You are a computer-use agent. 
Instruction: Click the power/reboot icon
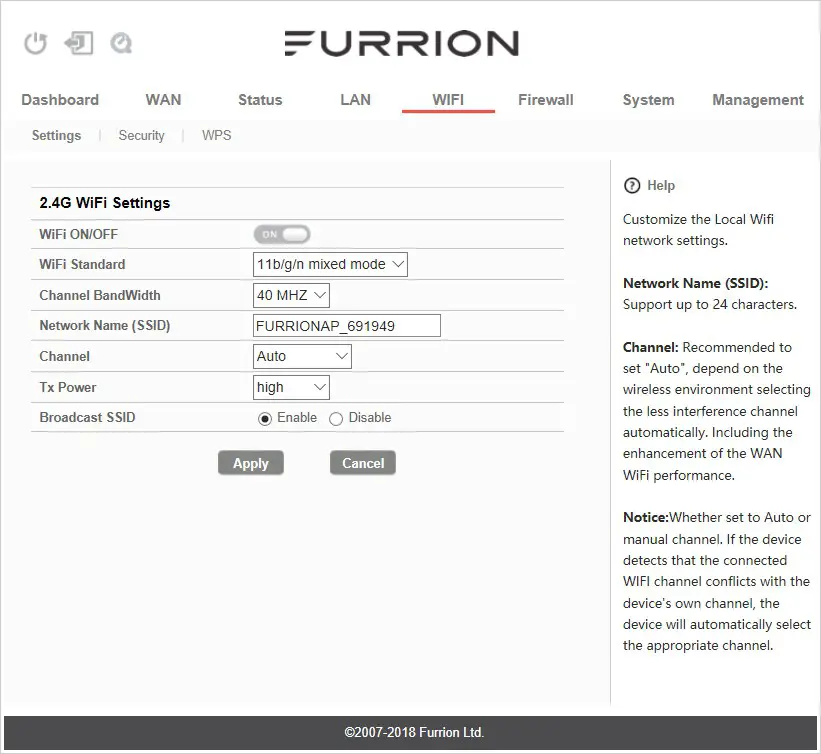click(x=33, y=43)
